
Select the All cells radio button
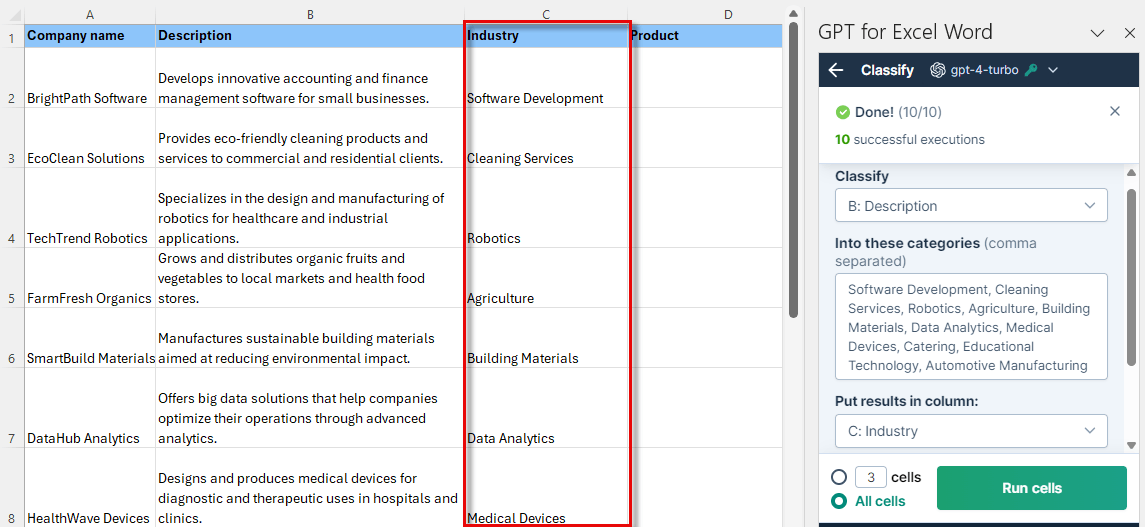(839, 501)
